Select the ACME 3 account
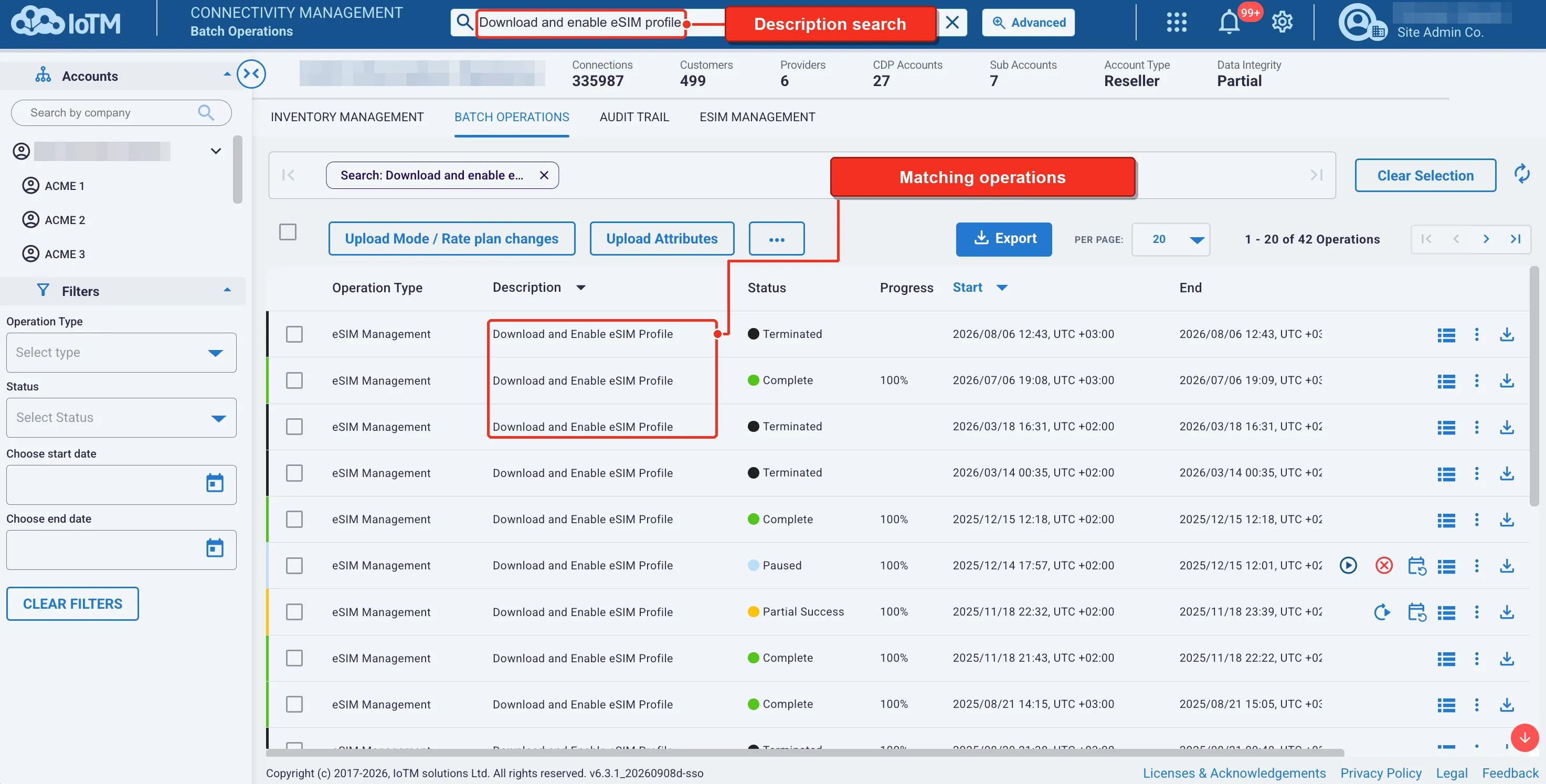Screen dimensions: 1546x784 tap(54, 254)
